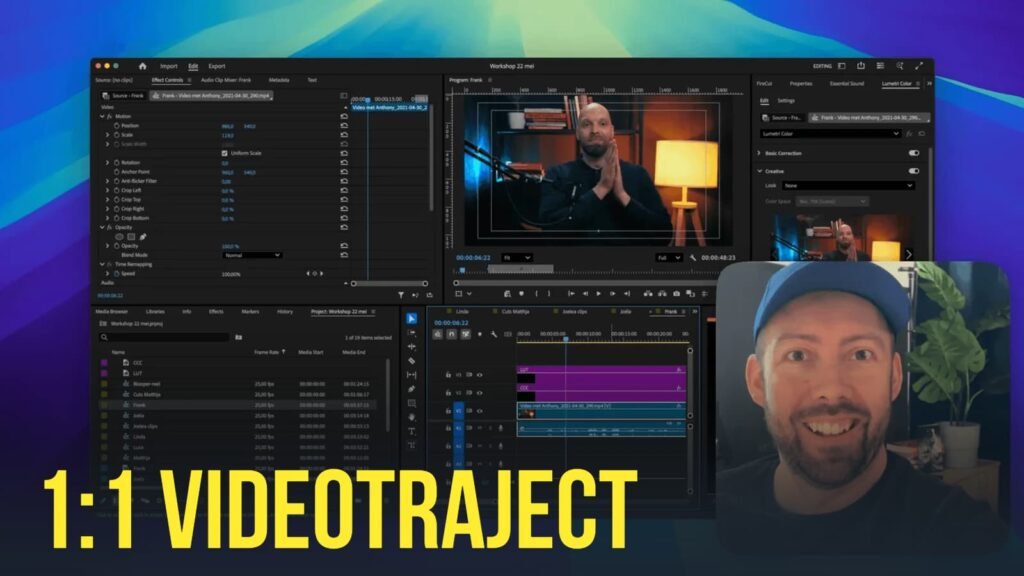Select the Ripple Edit tool

point(411,347)
